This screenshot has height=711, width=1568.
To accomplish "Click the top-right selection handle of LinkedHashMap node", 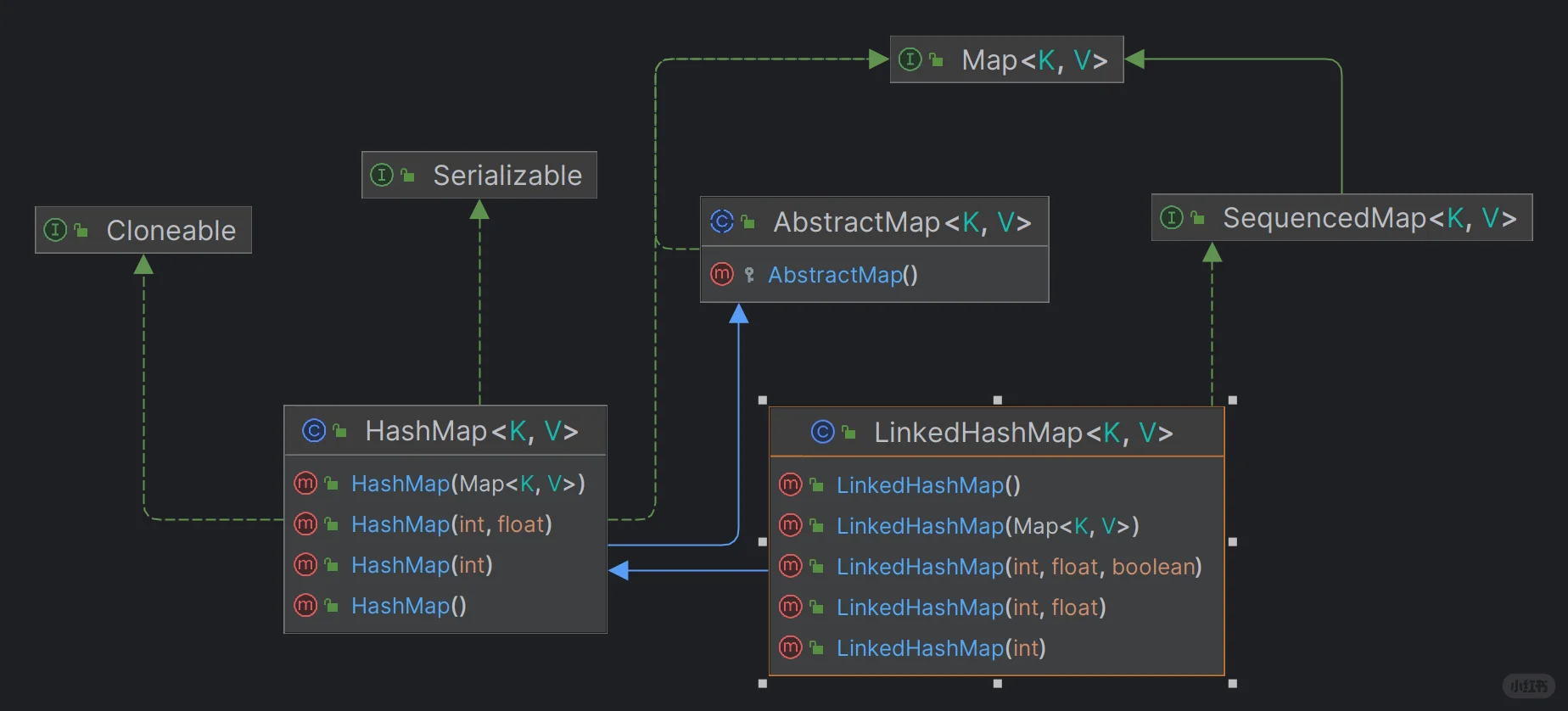I will click(x=1233, y=400).
